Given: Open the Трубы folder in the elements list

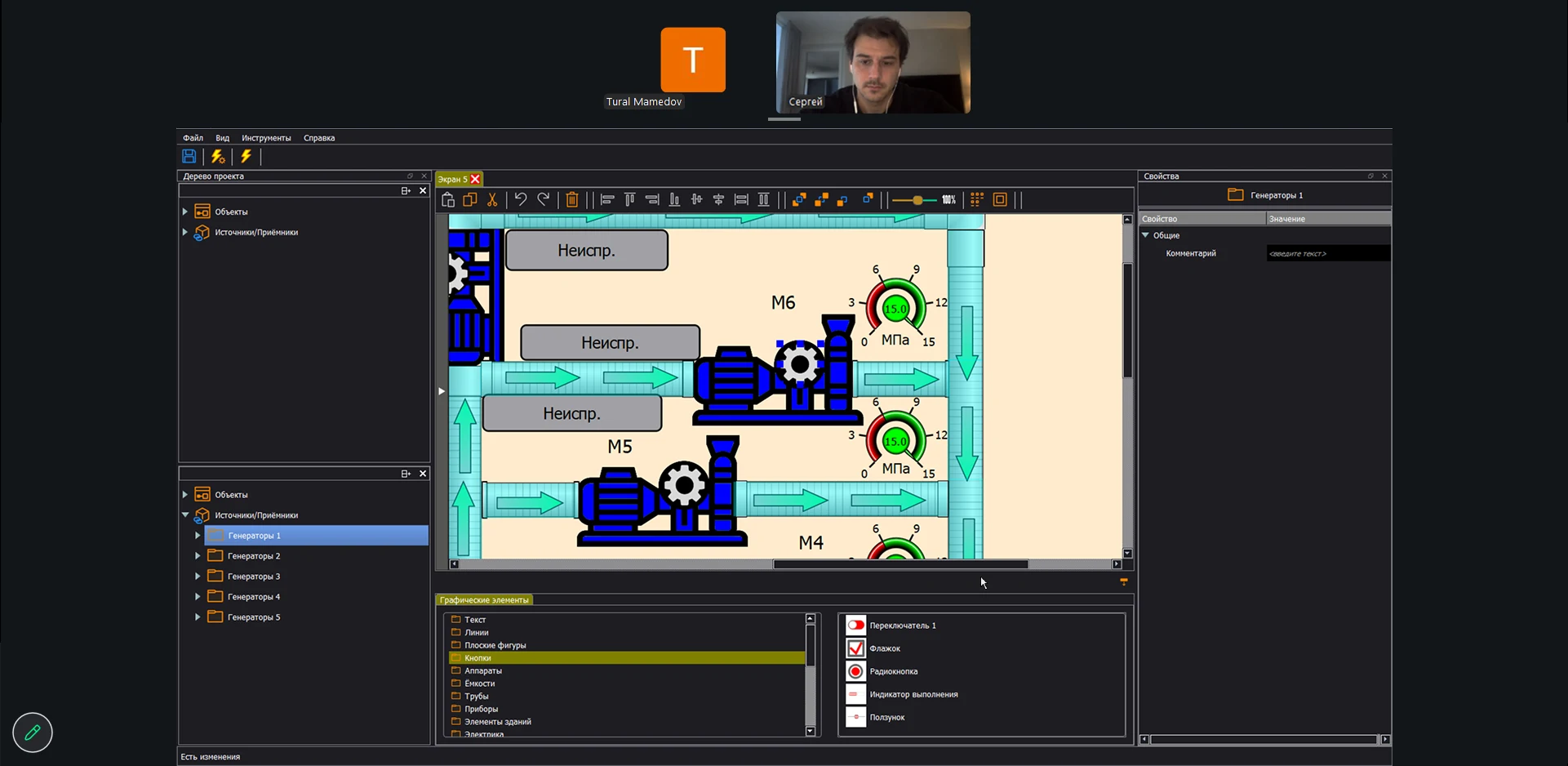Looking at the screenshot, I should coord(477,697).
